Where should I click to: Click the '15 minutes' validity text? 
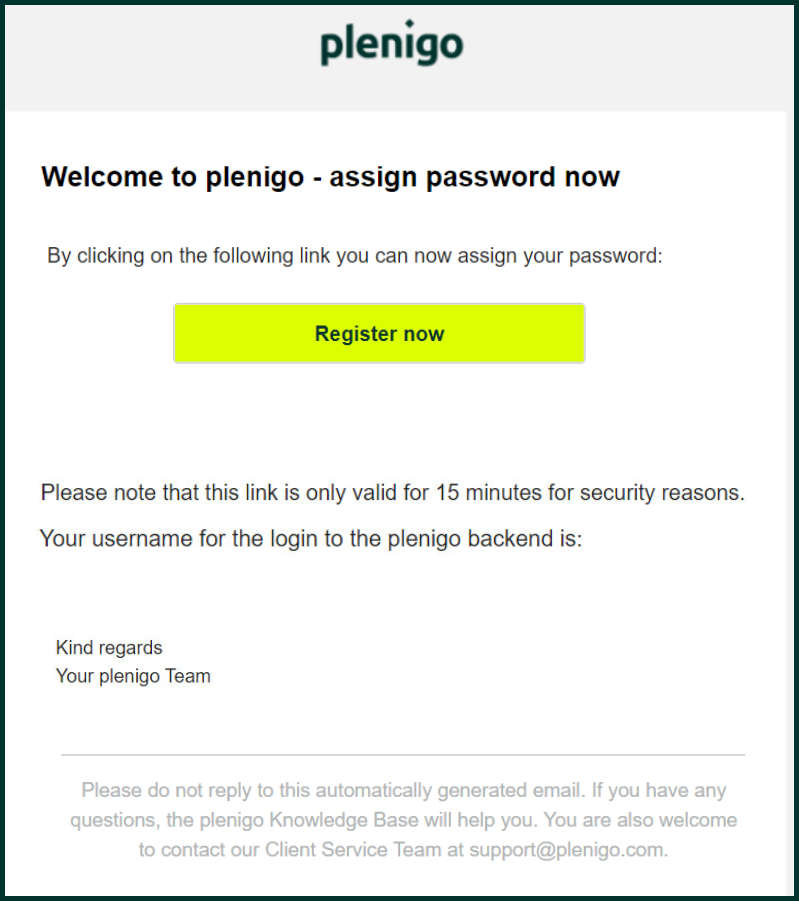tap(489, 492)
